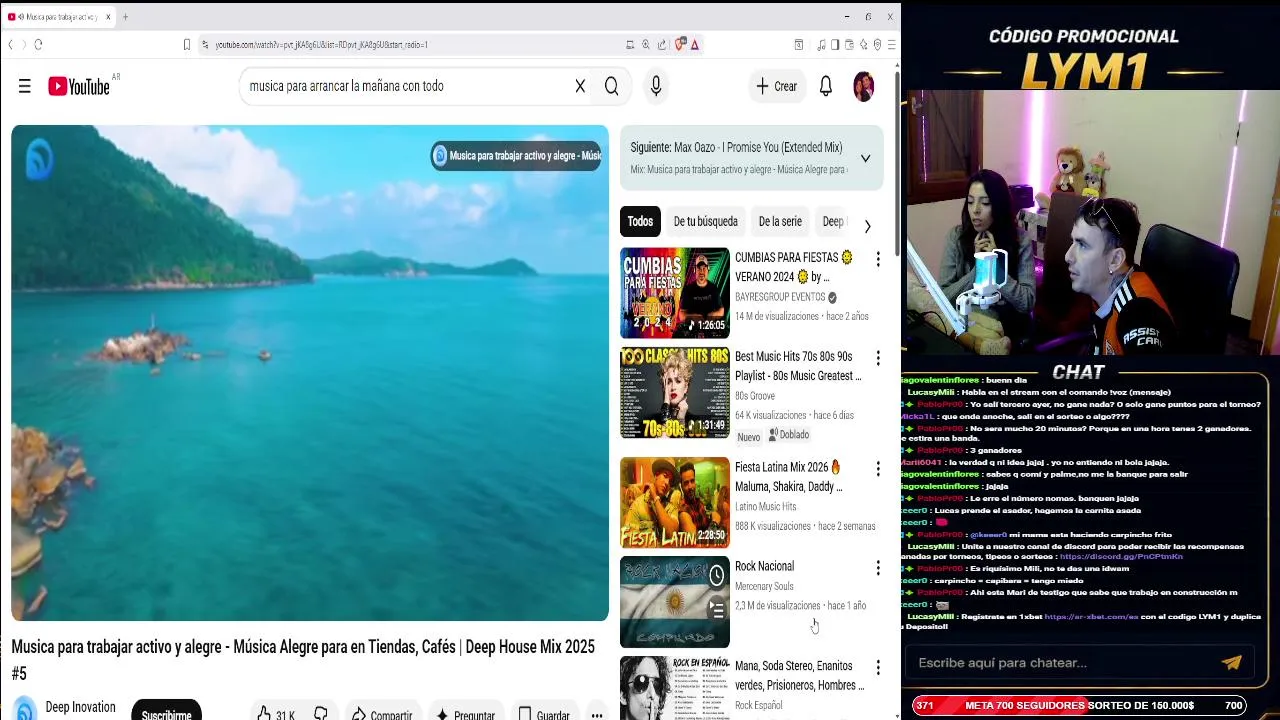Reload the page
Viewport: 1280px width, 720px height.
38,44
